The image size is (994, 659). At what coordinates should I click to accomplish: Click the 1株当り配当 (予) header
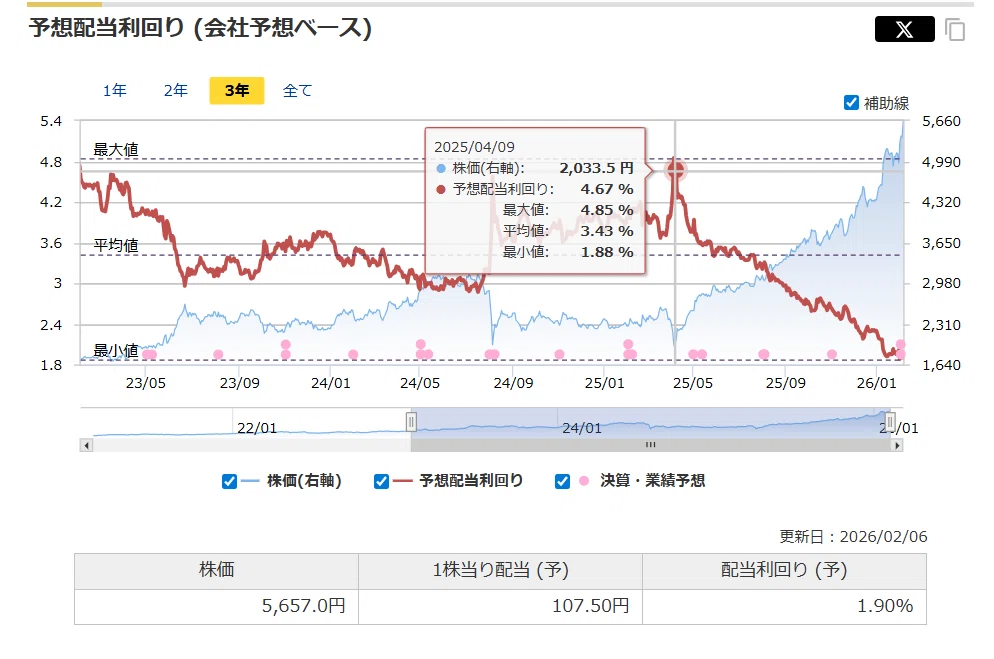(x=500, y=570)
